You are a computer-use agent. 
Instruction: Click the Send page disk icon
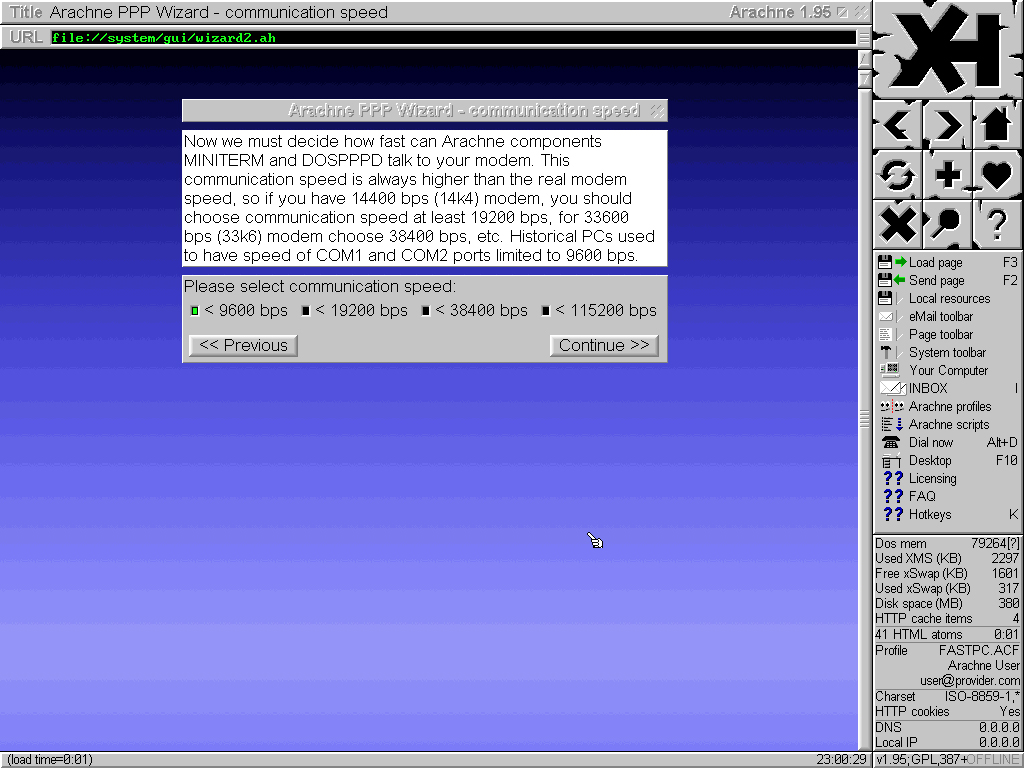click(892, 280)
